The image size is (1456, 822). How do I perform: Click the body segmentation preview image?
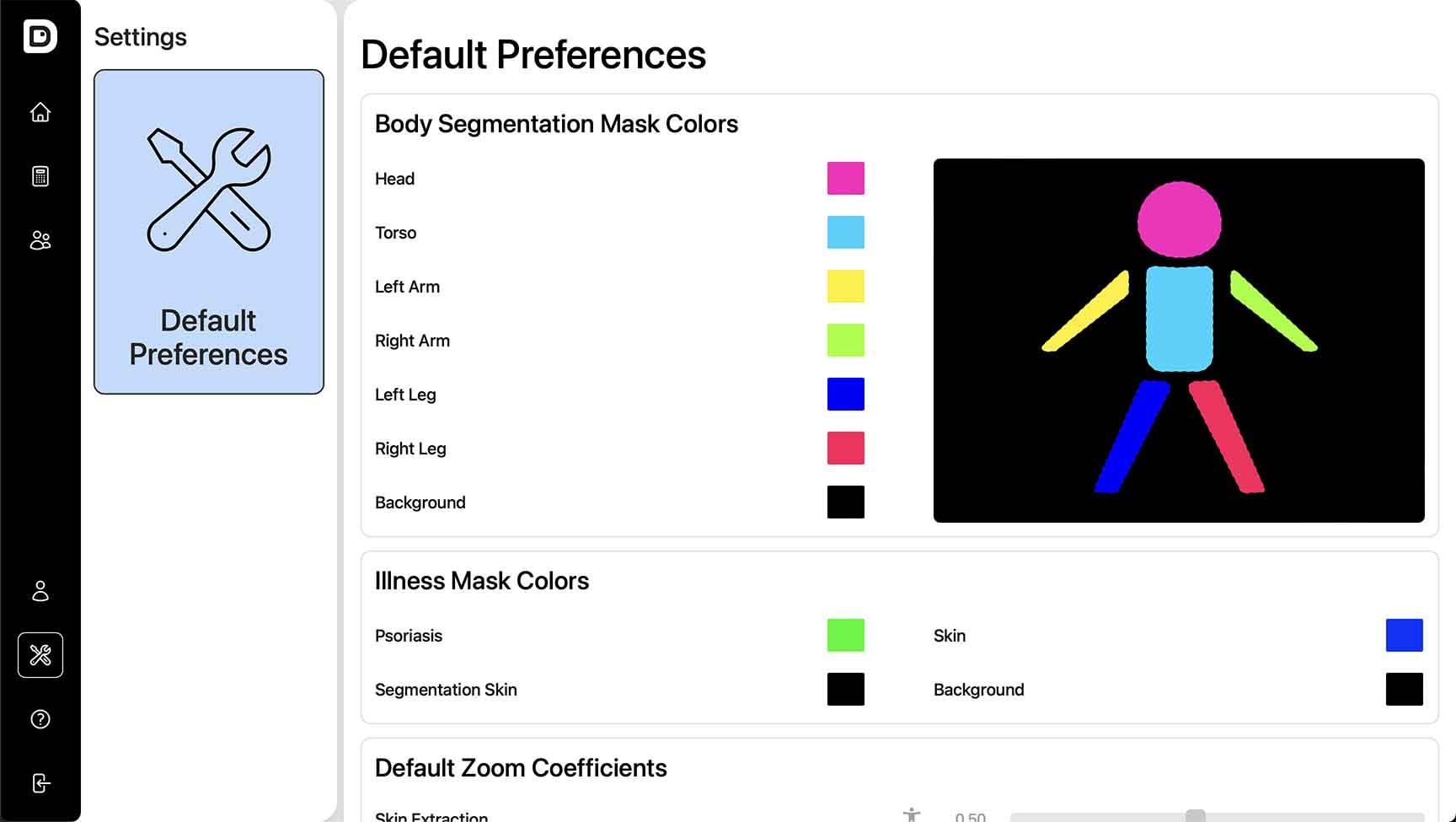1179,341
